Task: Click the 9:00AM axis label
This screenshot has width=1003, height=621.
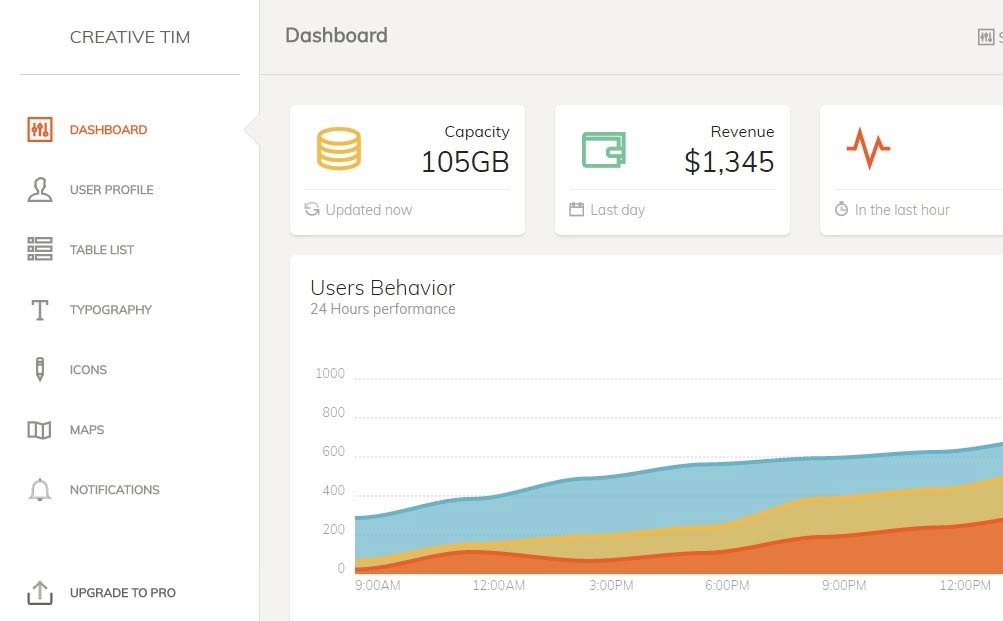Action: (x=377, y=585)
